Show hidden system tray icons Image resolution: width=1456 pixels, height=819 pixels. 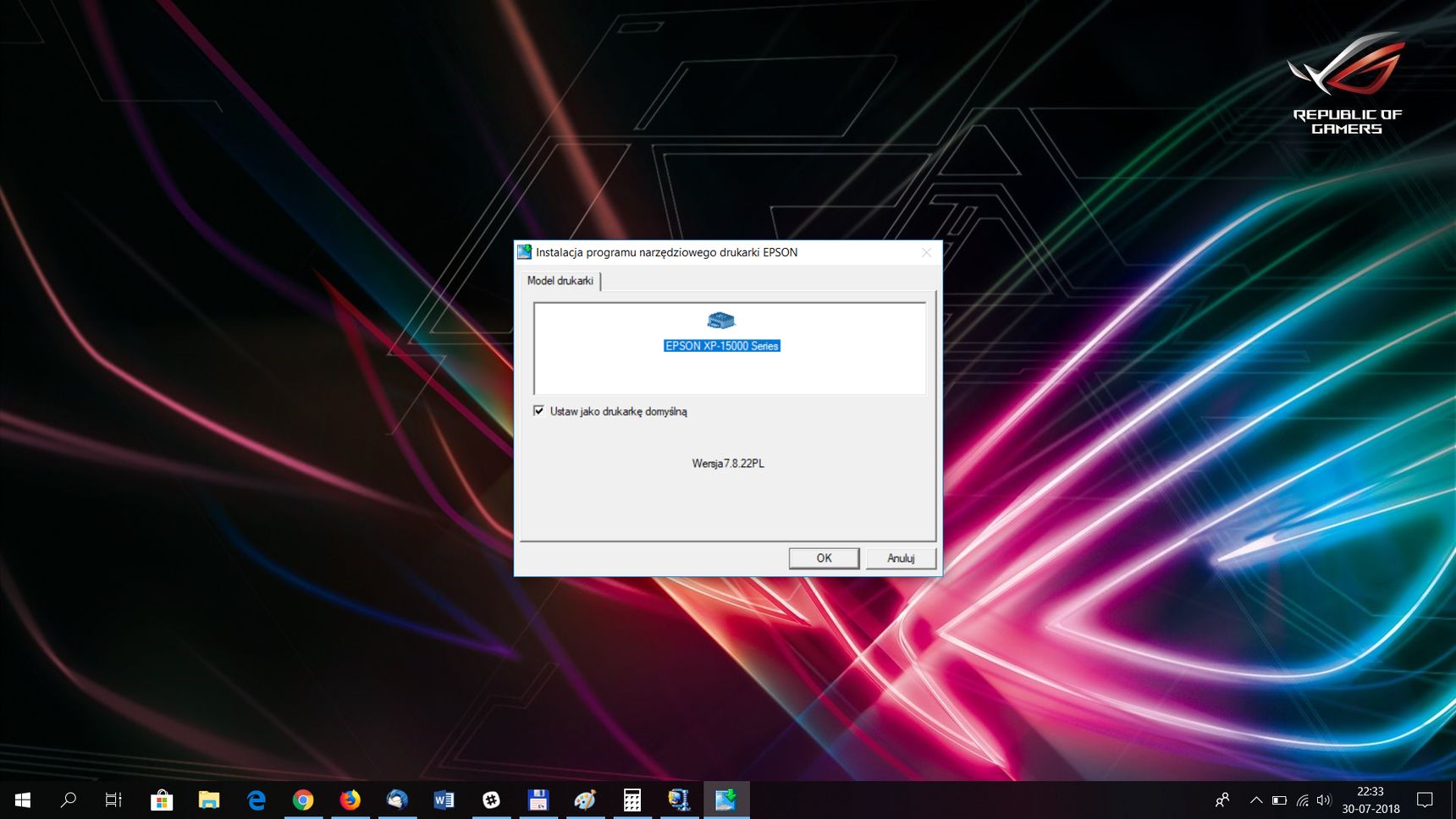1256,800
